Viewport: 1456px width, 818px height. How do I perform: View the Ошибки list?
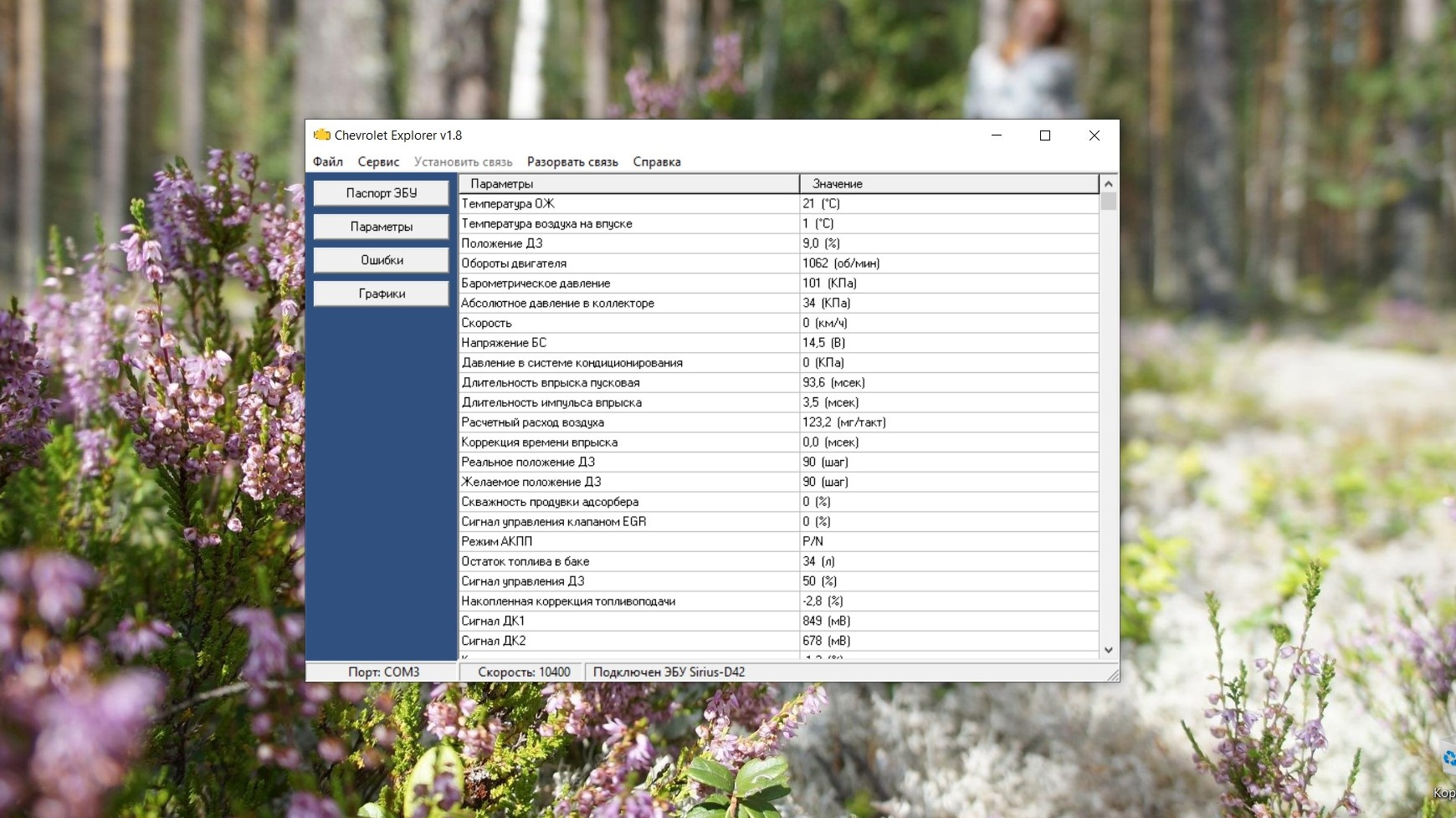382,260
